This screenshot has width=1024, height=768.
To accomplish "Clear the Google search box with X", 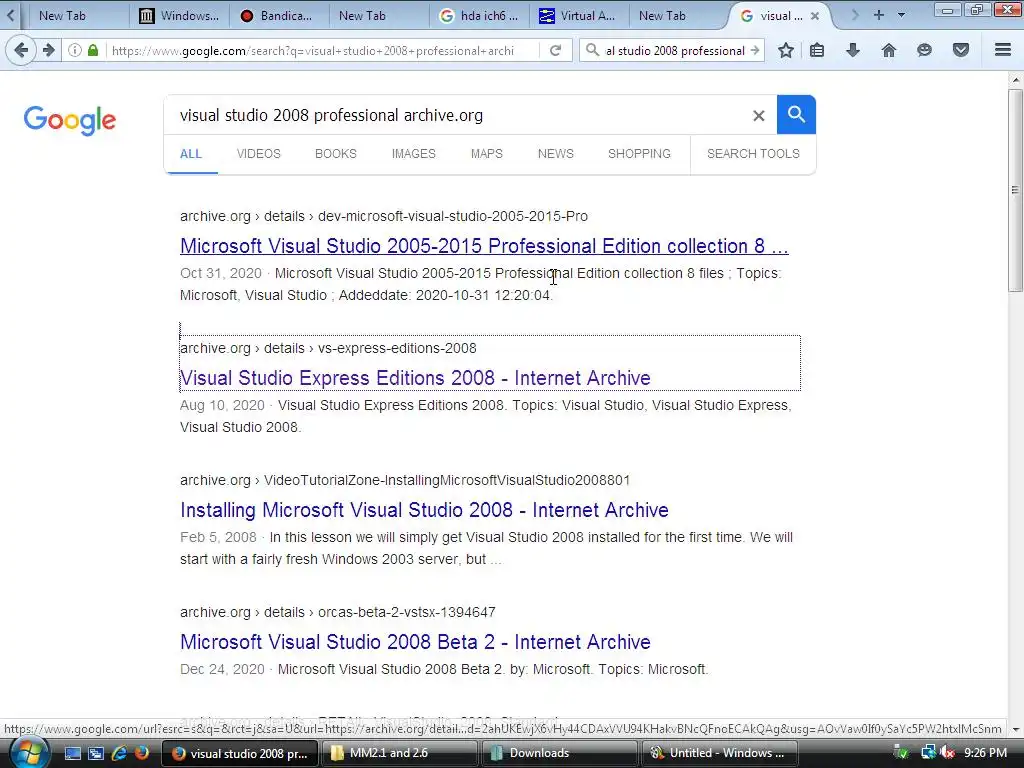I will coord(758,116).
